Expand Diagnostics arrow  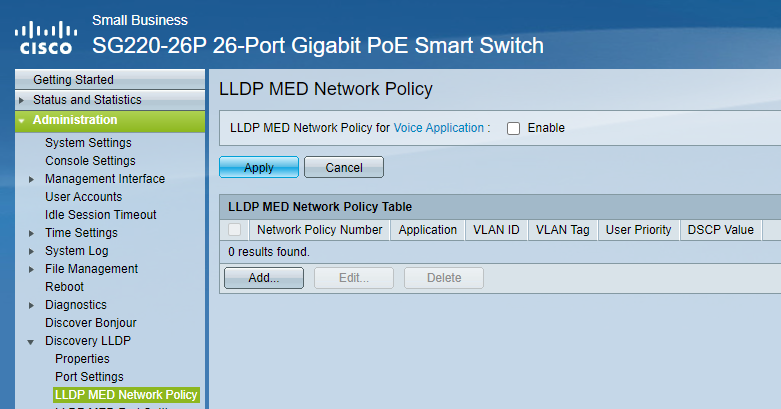click(31, 305)
